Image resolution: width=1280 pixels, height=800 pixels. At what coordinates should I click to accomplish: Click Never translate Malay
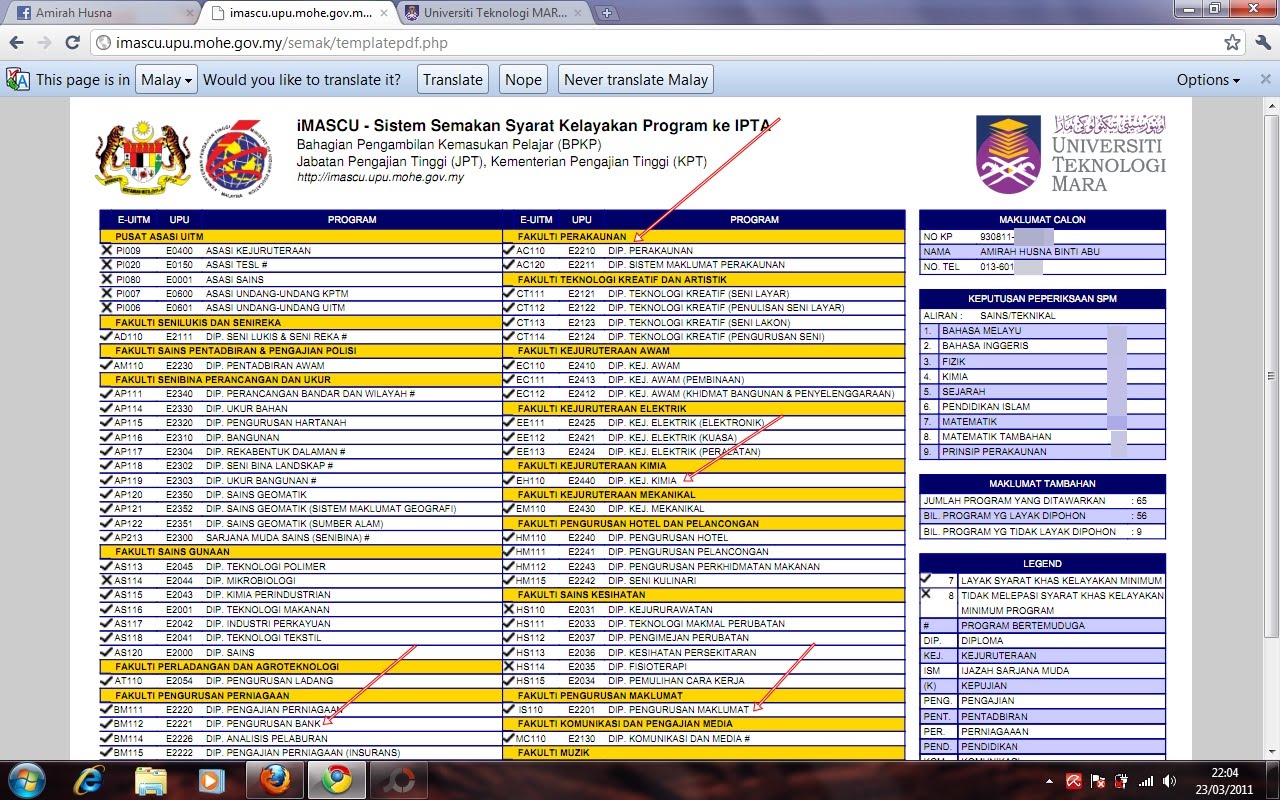pyautogui.click(x=636, y=80)
